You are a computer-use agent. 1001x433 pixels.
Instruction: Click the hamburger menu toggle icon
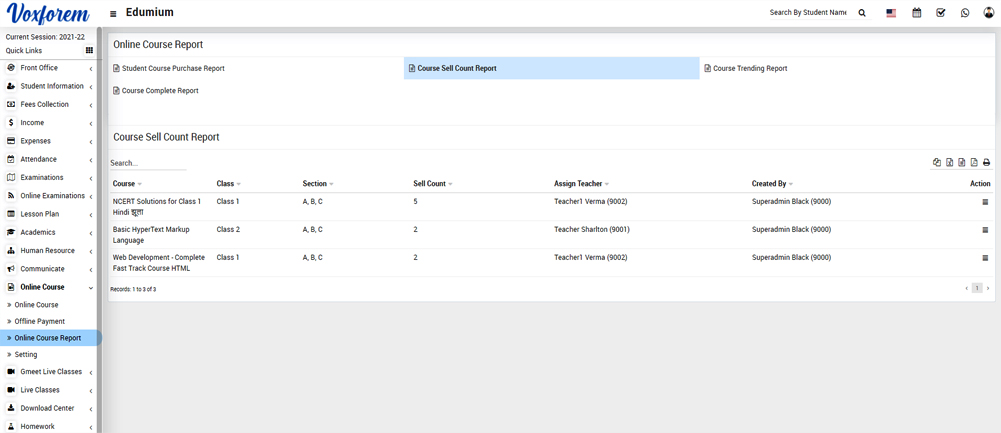(113, 14)
